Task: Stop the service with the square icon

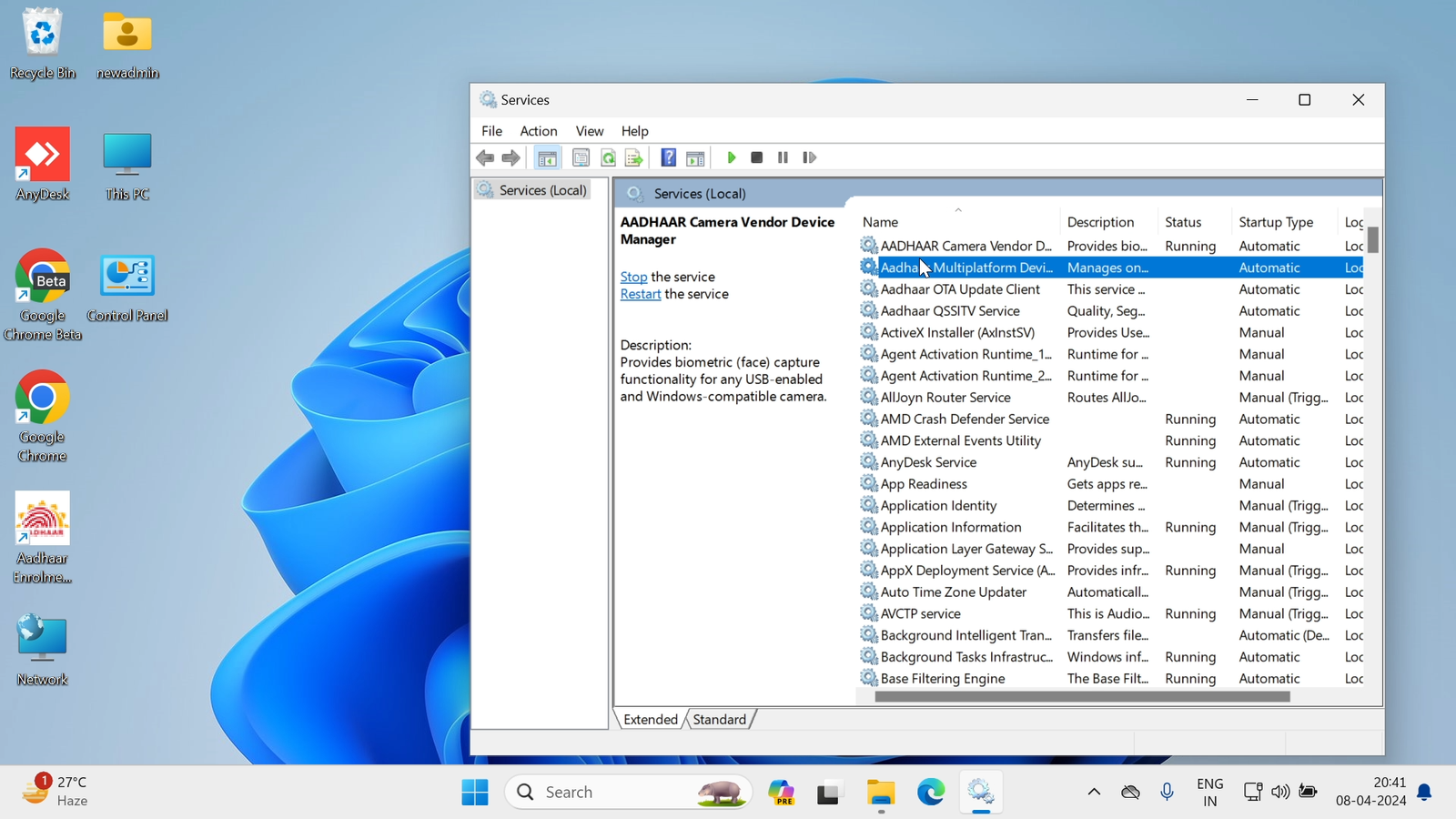Action: point(756,158)
